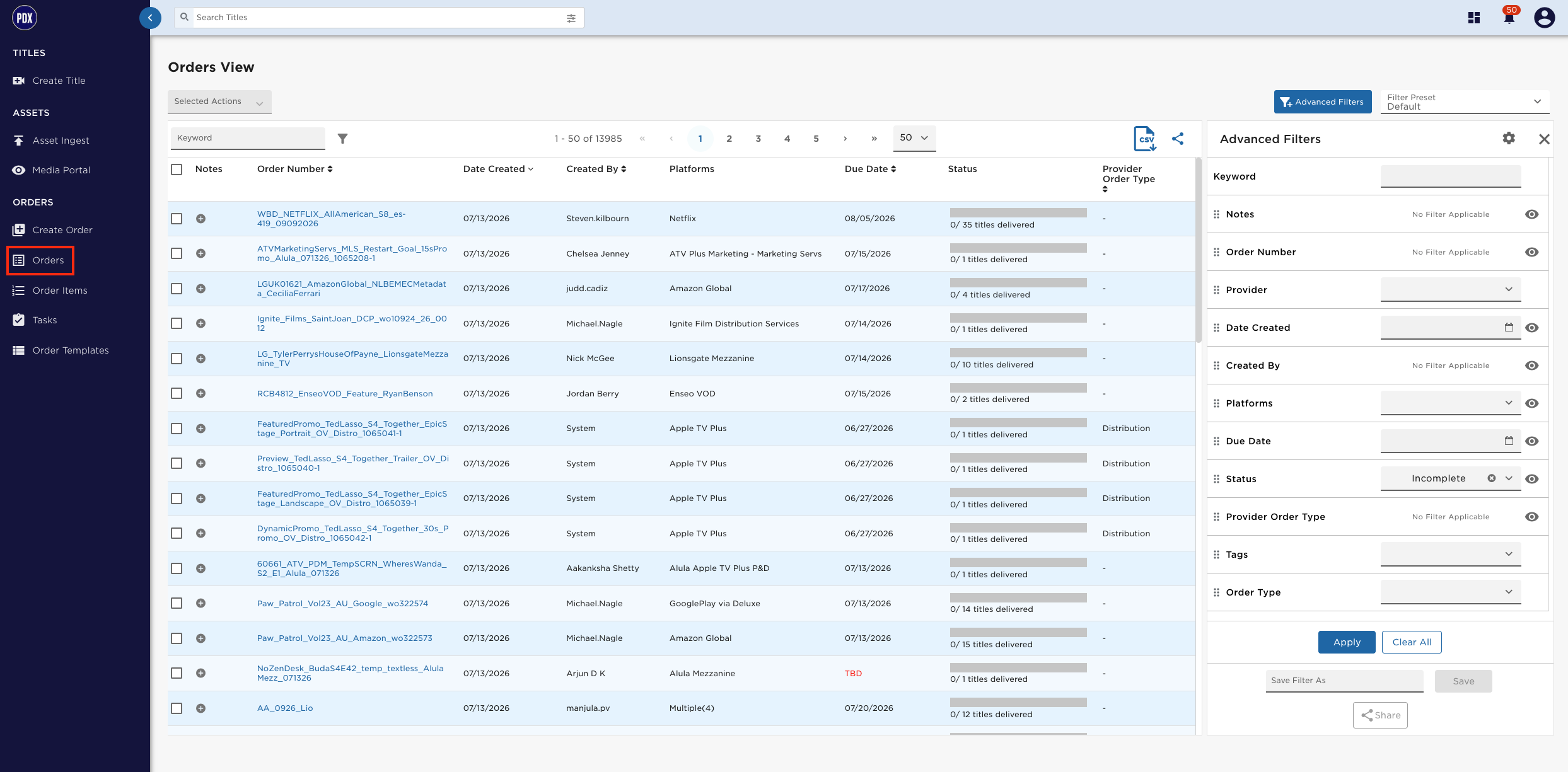Export orders as CSV
The height and width of the screenshot is (772, 1568).
click(x=1146, y=139)
